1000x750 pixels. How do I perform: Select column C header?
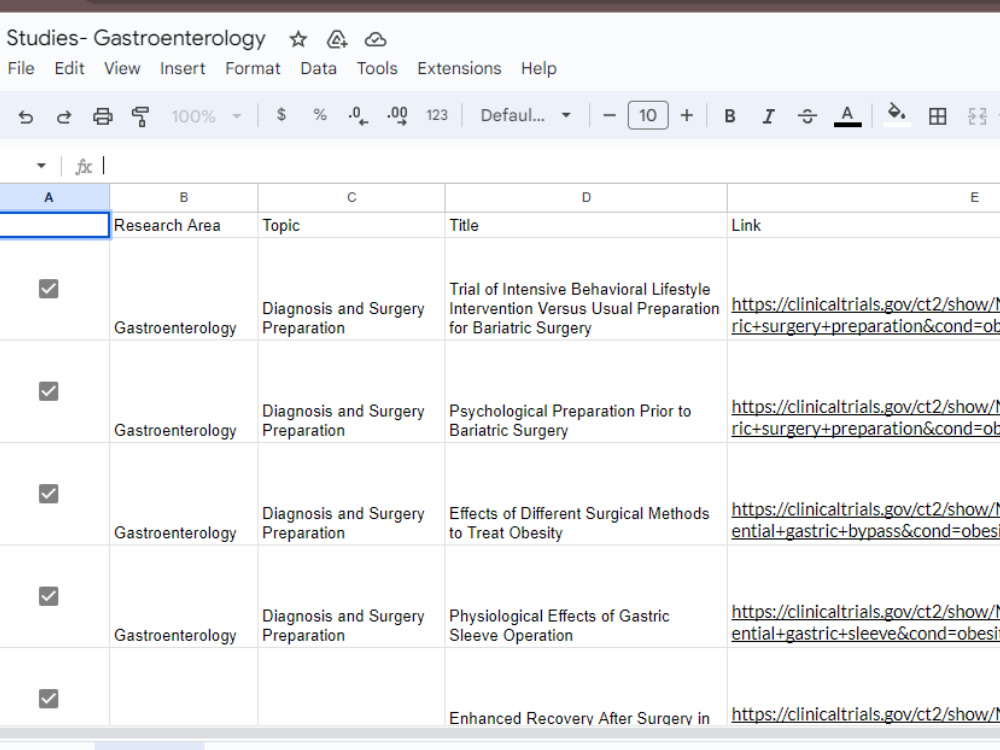click(351, 198)
